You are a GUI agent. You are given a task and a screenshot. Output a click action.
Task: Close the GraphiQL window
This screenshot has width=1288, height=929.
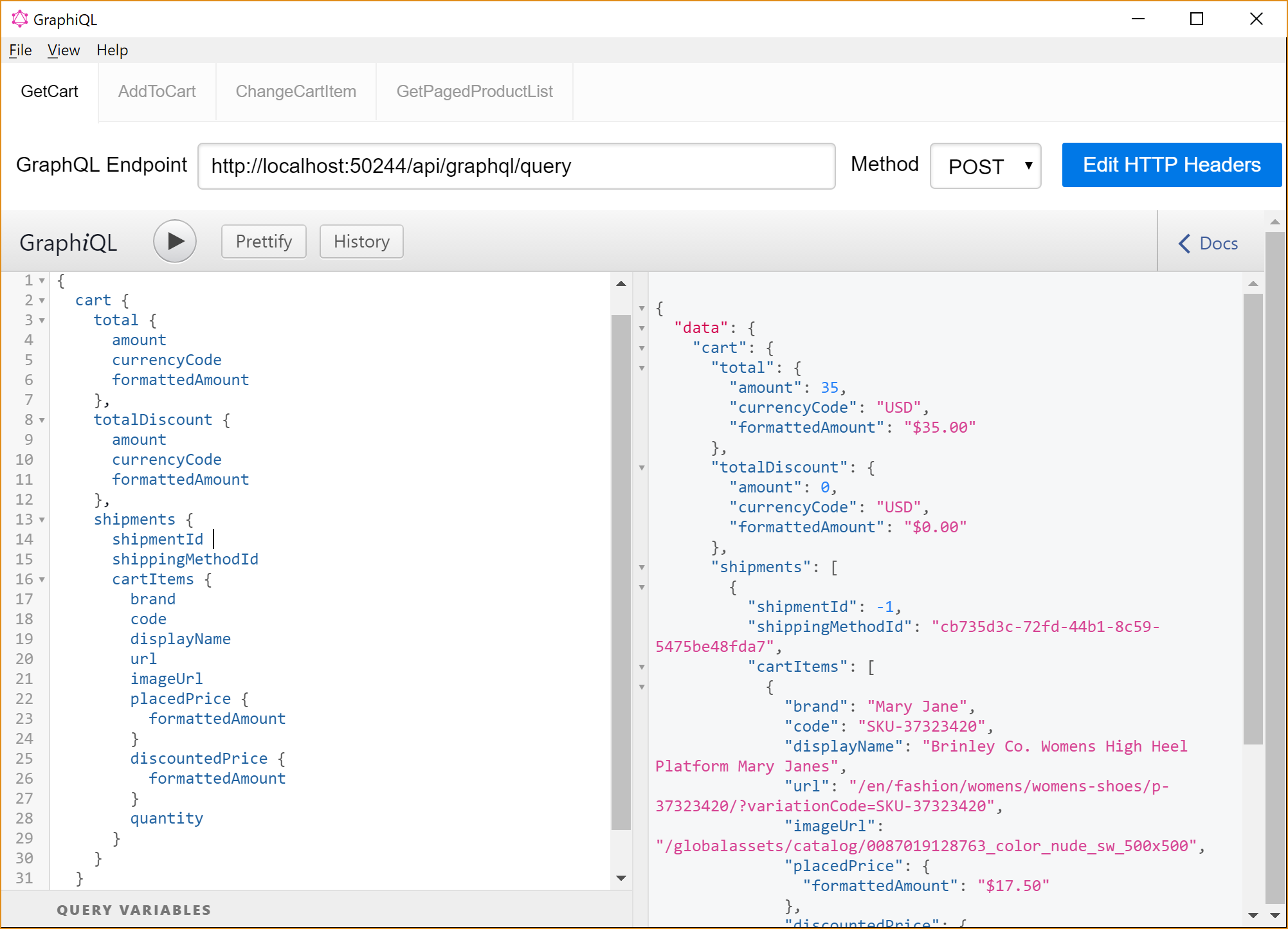click(1256, 19)
